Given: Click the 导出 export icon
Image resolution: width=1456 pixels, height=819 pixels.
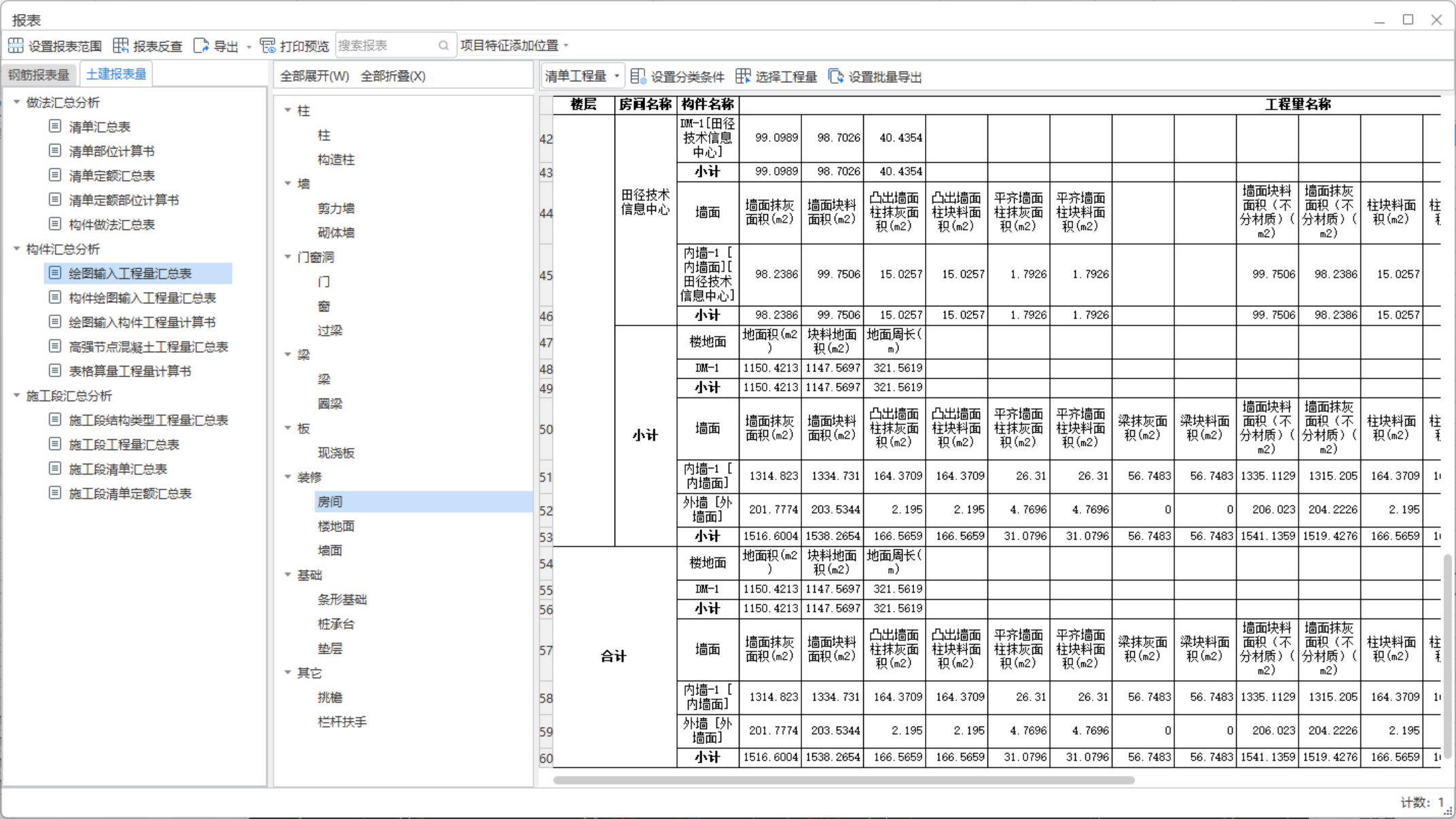Looking at the screenshot, I should tap(201, 45).
